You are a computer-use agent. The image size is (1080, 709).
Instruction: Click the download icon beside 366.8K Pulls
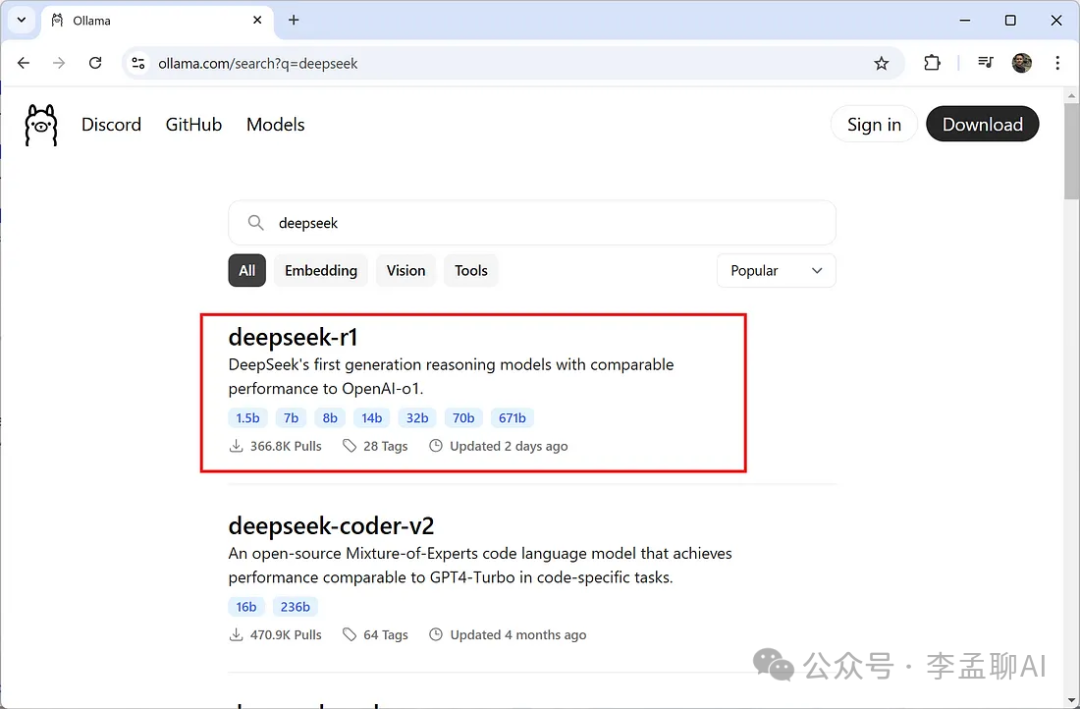(x=236, y=446)
